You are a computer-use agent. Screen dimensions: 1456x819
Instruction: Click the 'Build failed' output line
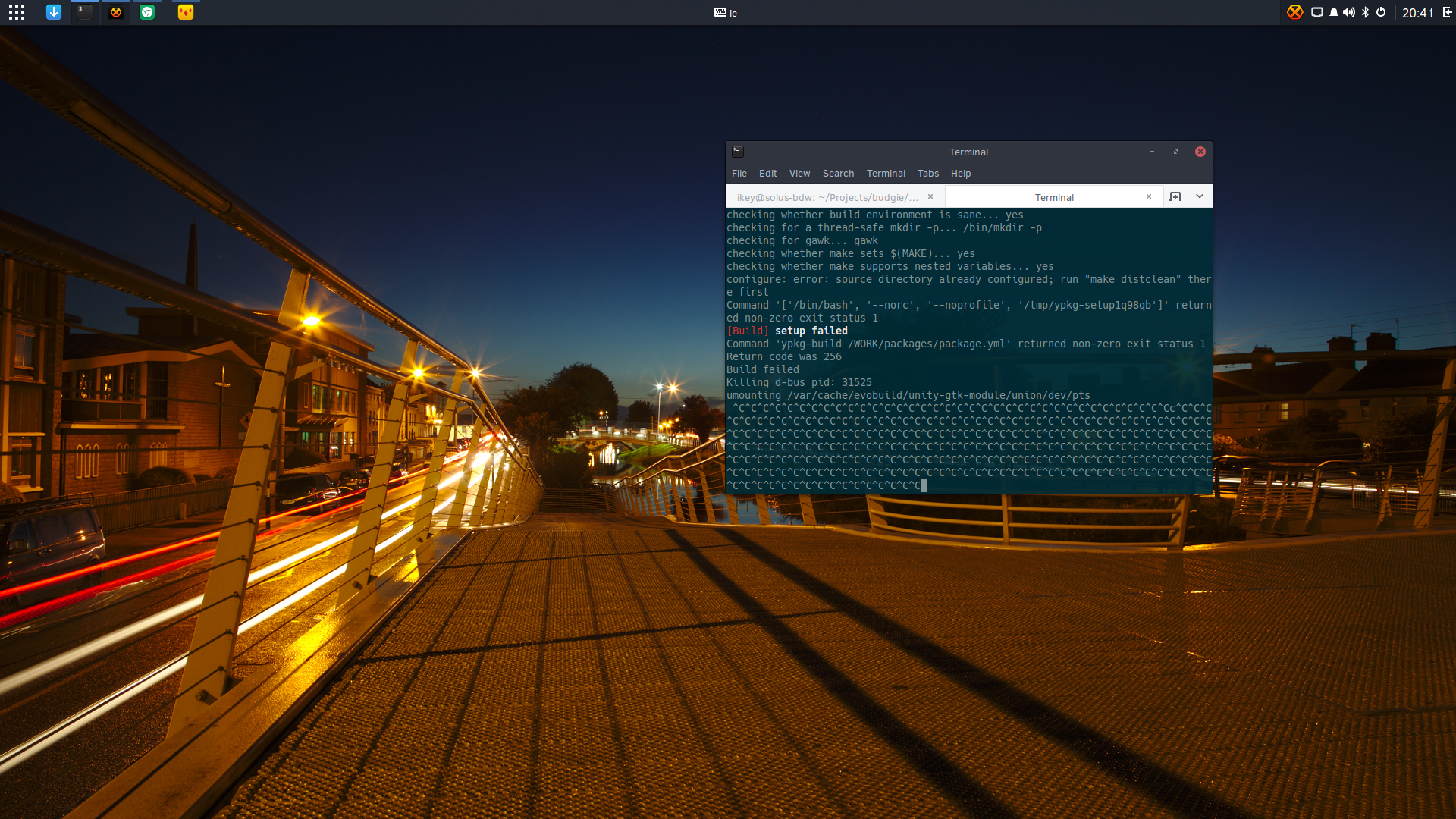[763, 369]
